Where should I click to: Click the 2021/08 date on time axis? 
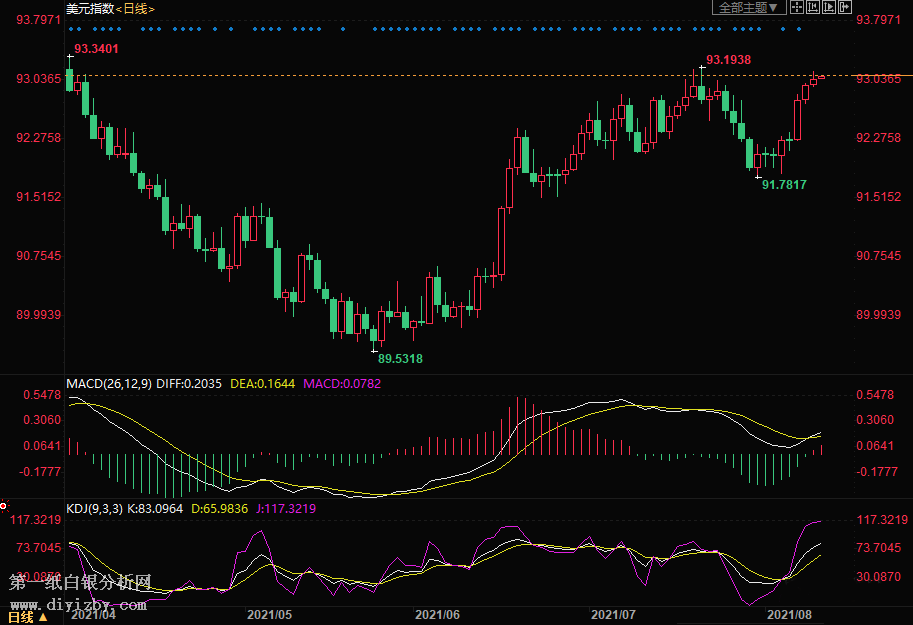pyautogui.click(x=788, y=614)
